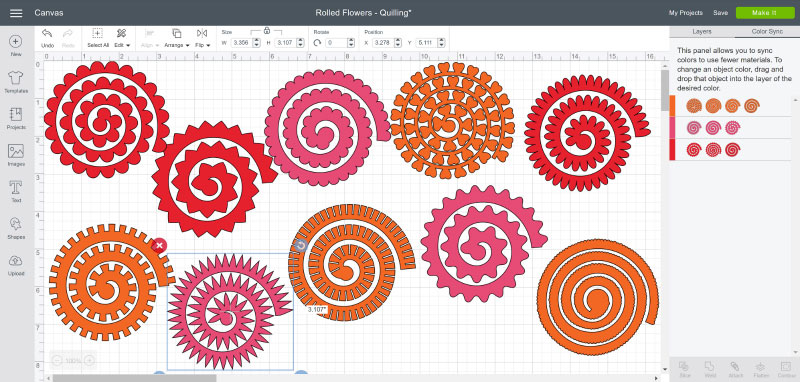Click the canvas horizontal scrollbar

(134, 378)
